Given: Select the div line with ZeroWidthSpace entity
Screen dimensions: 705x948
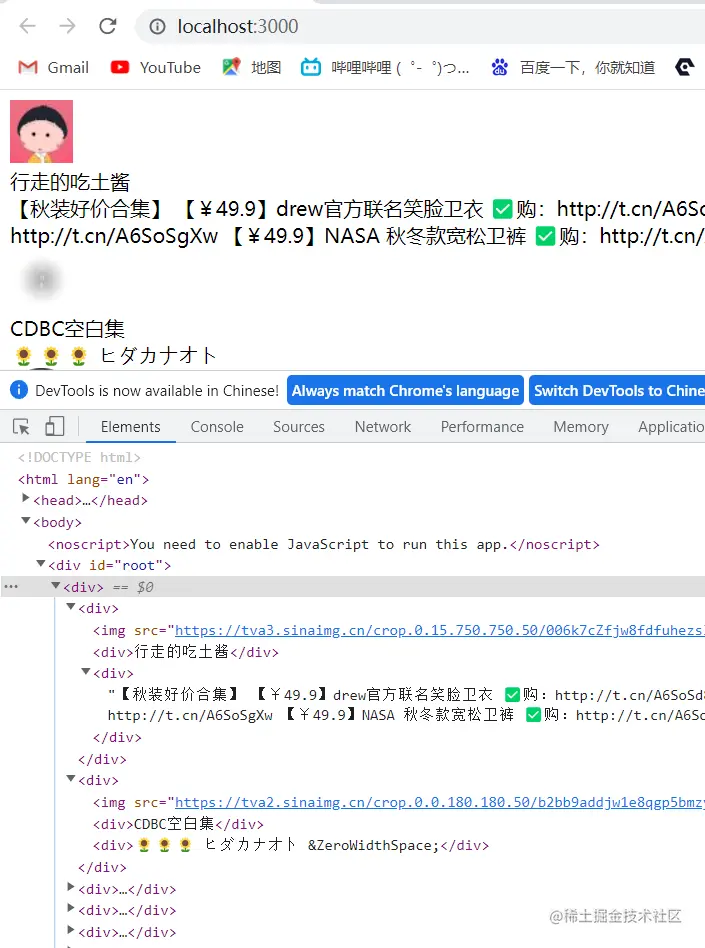Looking at the screenshot, I should (291, 845).
